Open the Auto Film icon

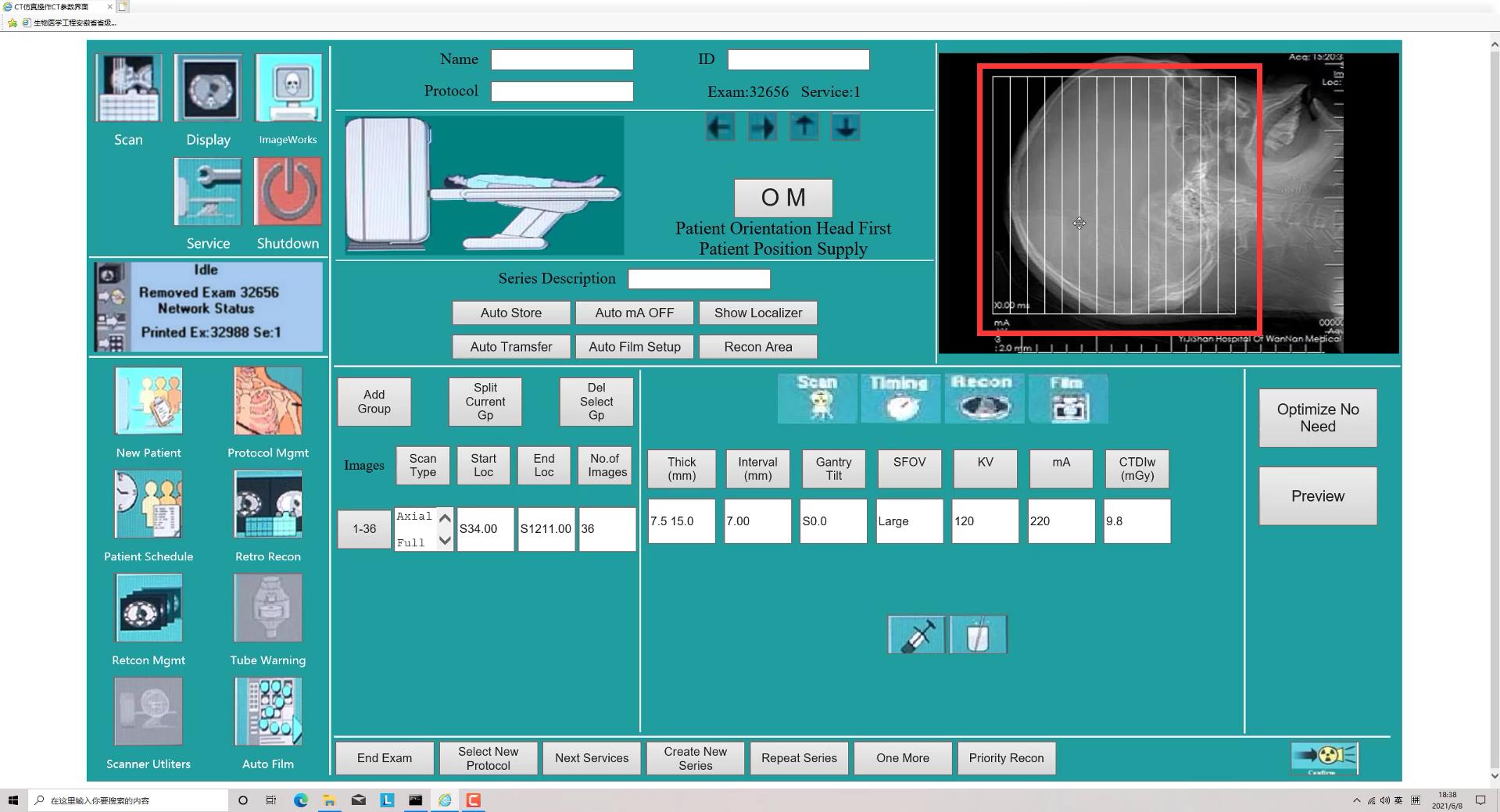[267, 712]
